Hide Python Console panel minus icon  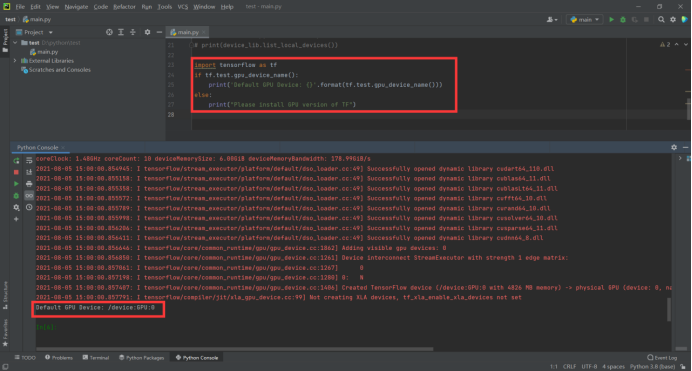click(685, 147)
